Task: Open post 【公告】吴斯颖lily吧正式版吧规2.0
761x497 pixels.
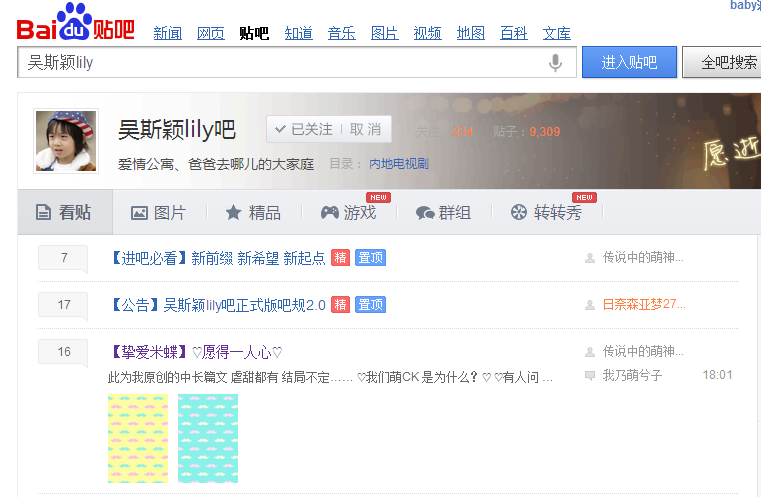Action: [217, 305]
